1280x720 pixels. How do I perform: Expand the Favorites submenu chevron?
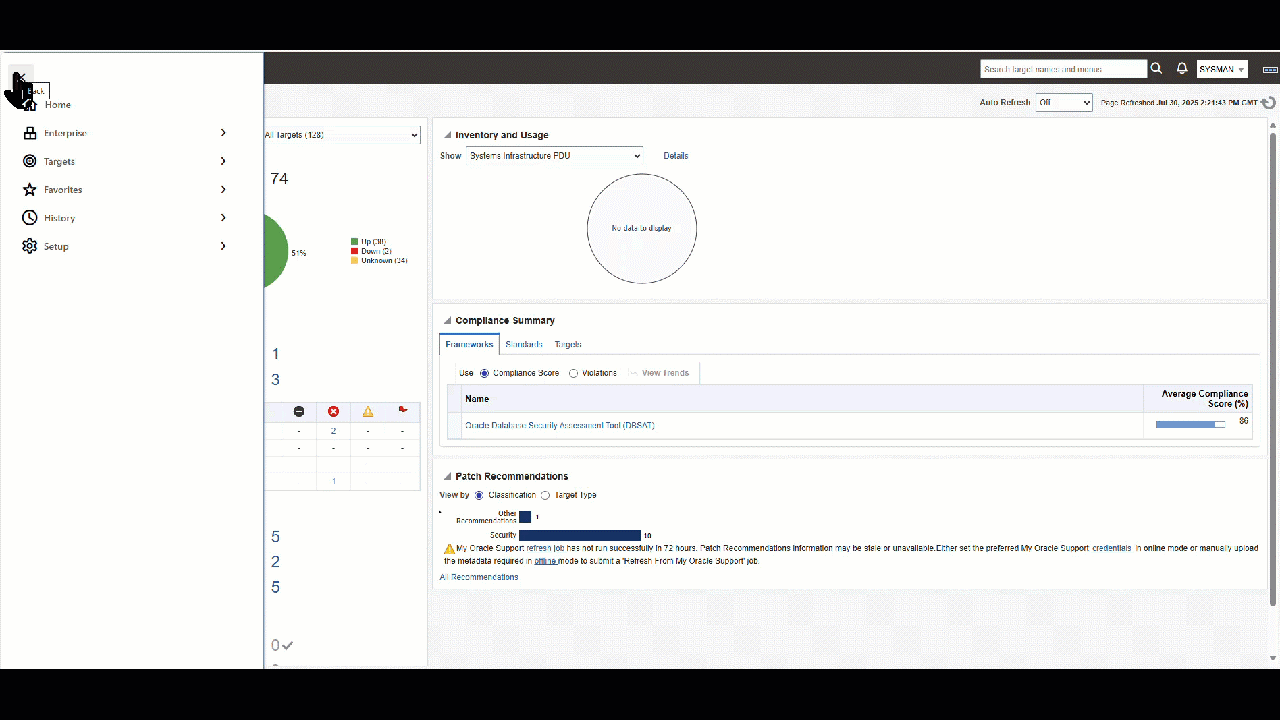[223, 189]
